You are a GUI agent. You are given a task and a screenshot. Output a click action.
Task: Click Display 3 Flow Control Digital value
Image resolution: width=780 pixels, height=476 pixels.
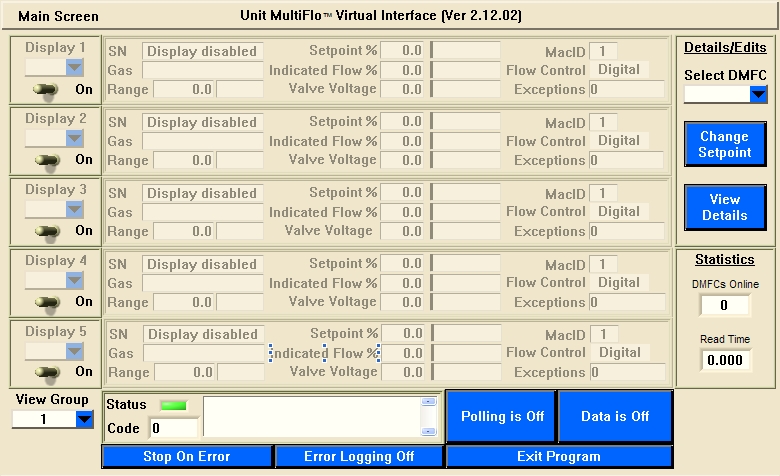point(619,212)
